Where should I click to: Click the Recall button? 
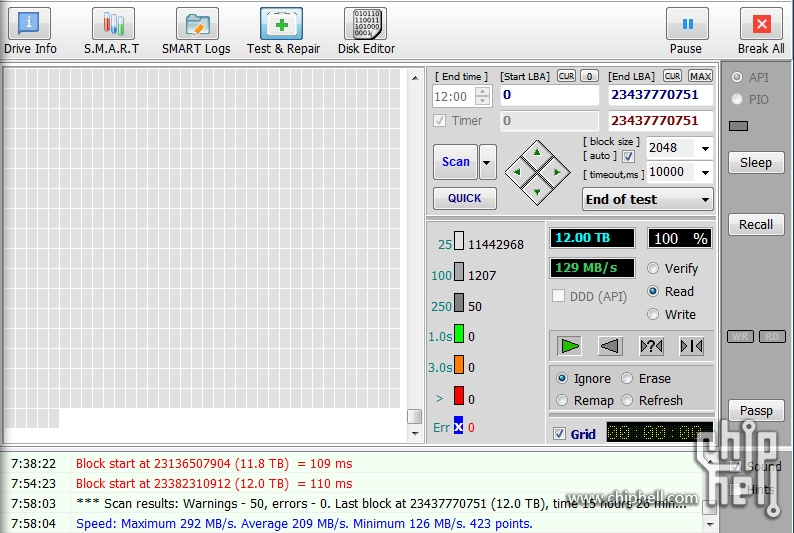click(756, 224)
